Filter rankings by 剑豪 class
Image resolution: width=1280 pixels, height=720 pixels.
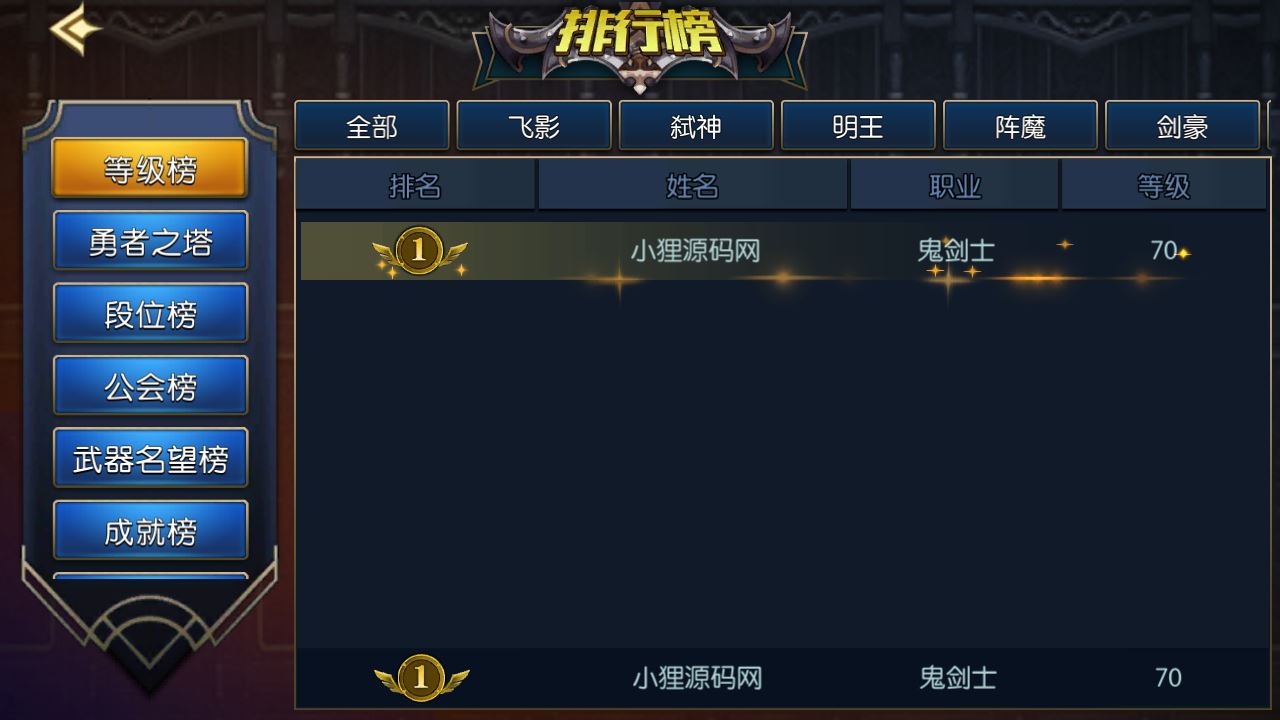click(x=1182, y=126)
